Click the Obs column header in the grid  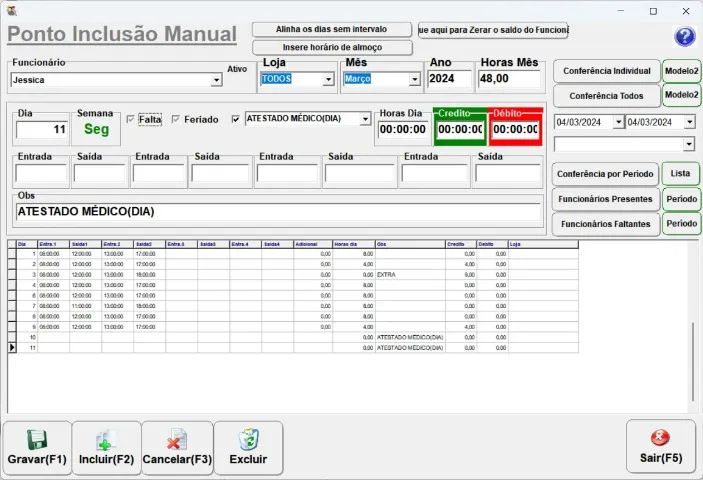[x=410, y=244]
